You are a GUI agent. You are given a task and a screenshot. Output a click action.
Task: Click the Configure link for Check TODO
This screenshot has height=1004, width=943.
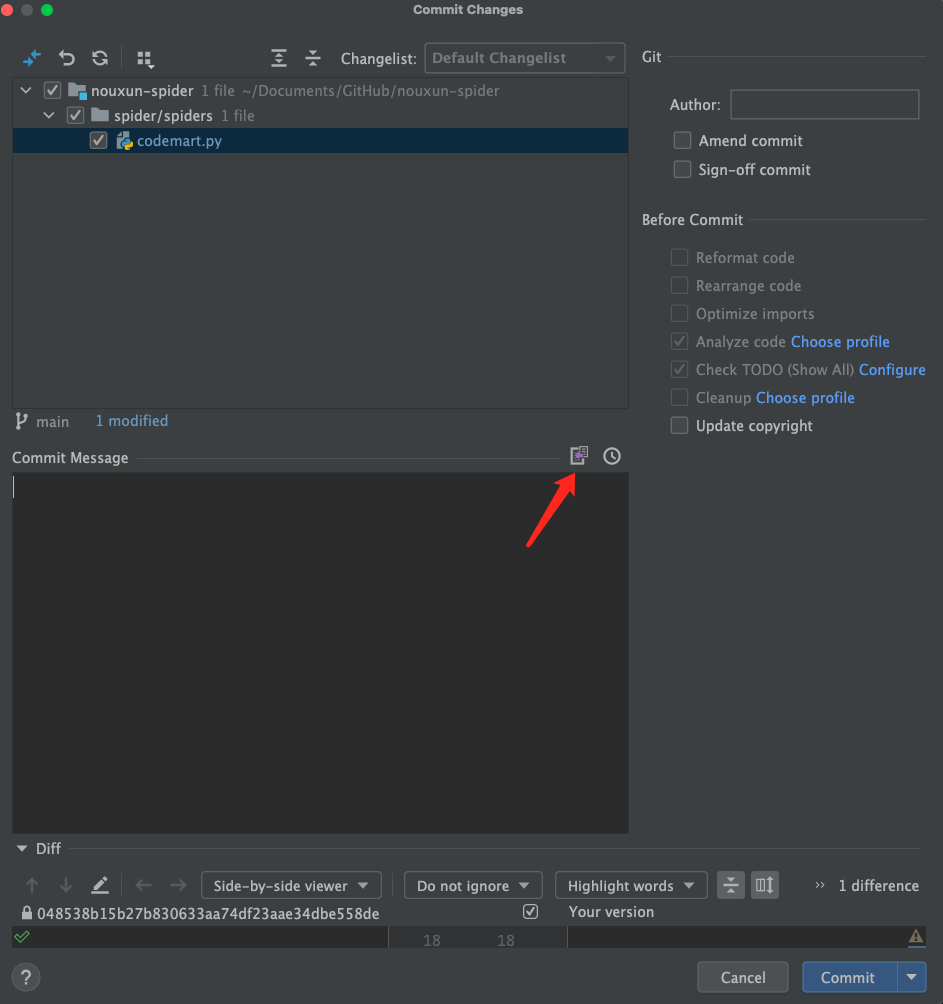(x=892, y=370)
